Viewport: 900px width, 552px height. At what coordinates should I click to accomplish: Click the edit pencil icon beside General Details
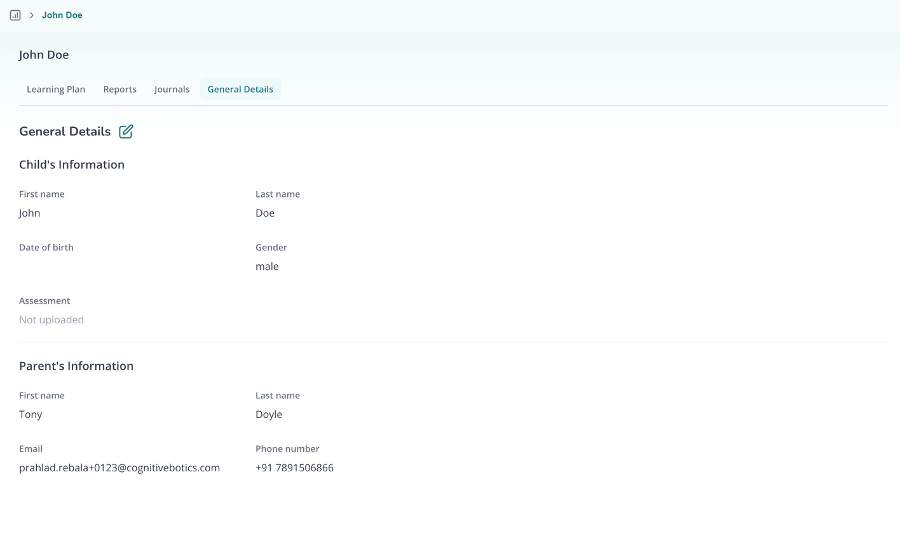pos(126,131)
